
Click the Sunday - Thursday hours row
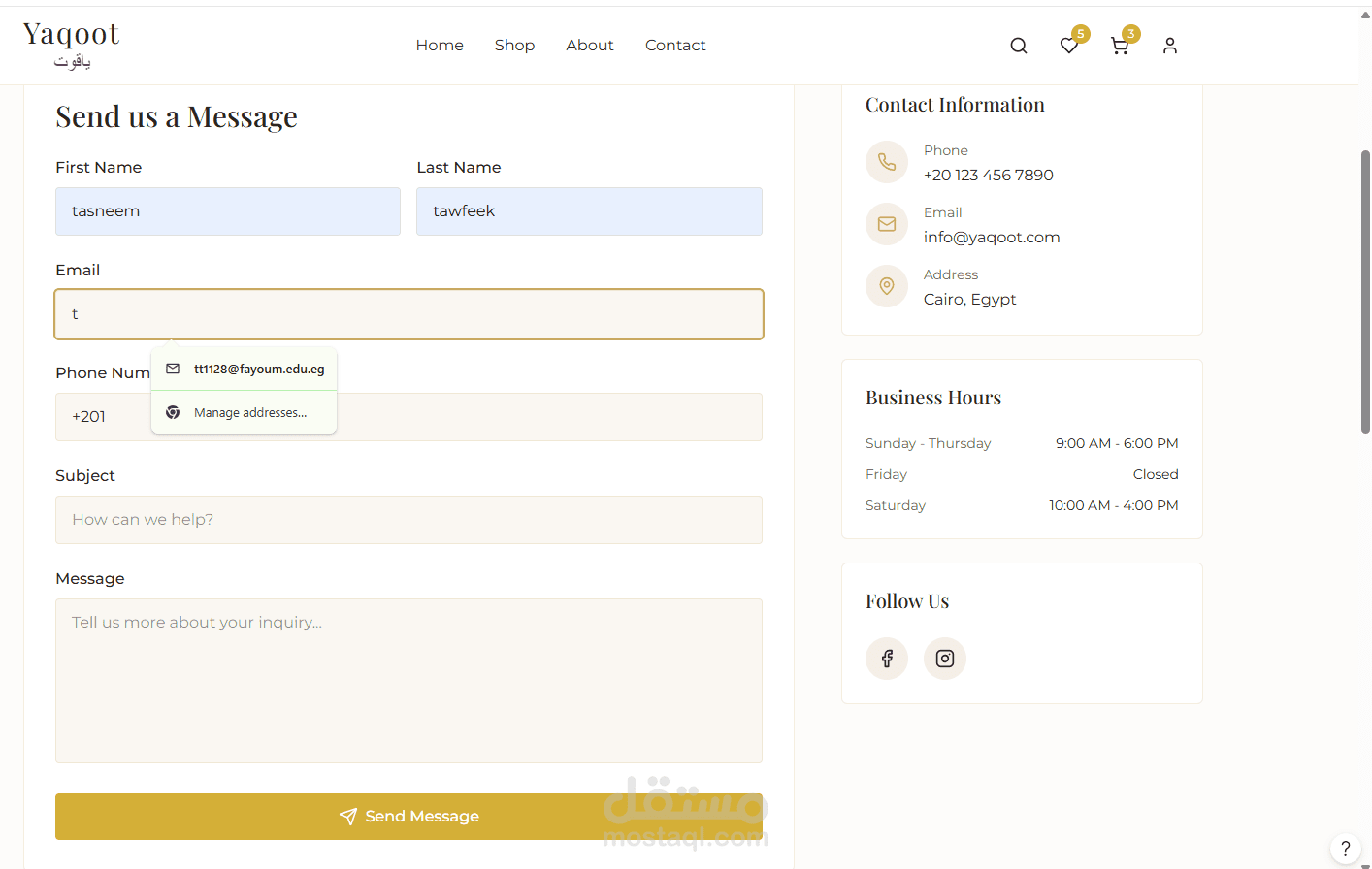click(x=1022, y=443)
